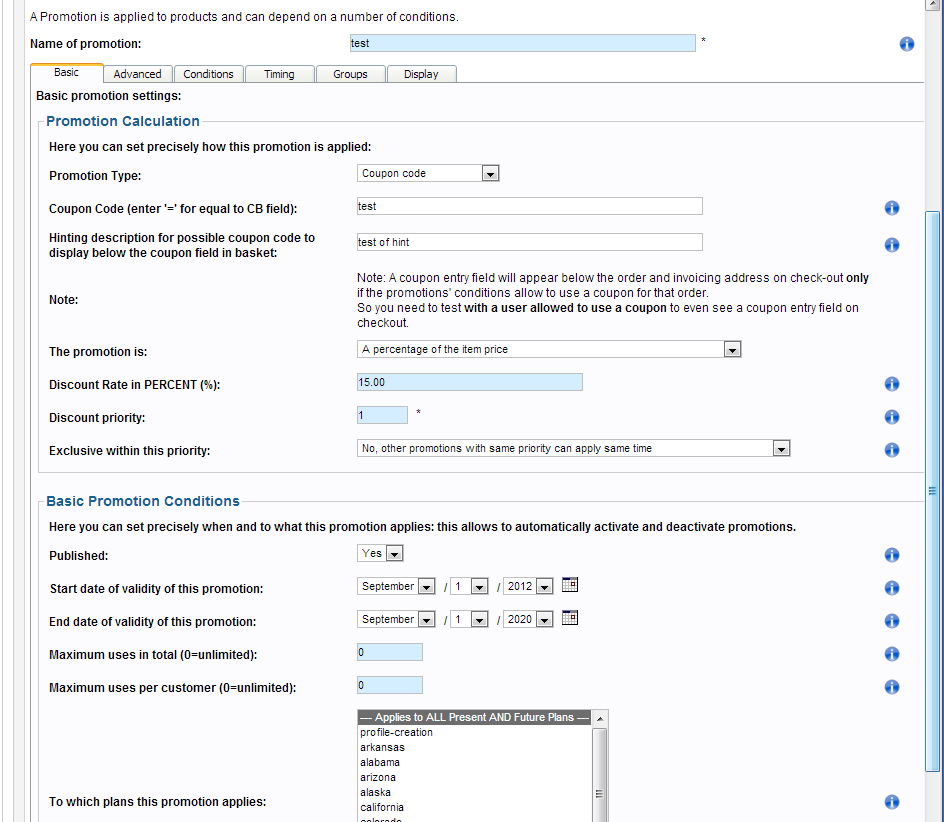The width and height of the screenshot is (944, 822).
Task: Click the Maximum uses per customer field
Action: pos(390,685)
